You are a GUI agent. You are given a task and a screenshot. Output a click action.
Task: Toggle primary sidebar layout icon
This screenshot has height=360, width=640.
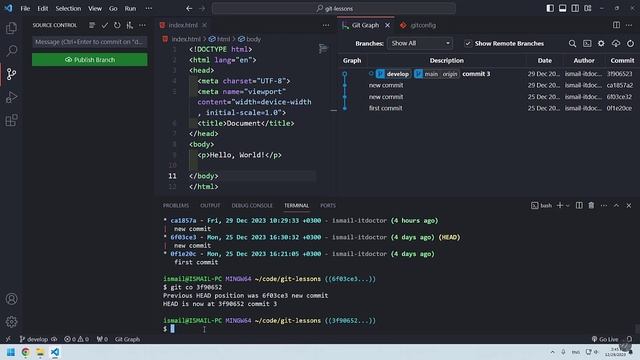tap(550, 8)
